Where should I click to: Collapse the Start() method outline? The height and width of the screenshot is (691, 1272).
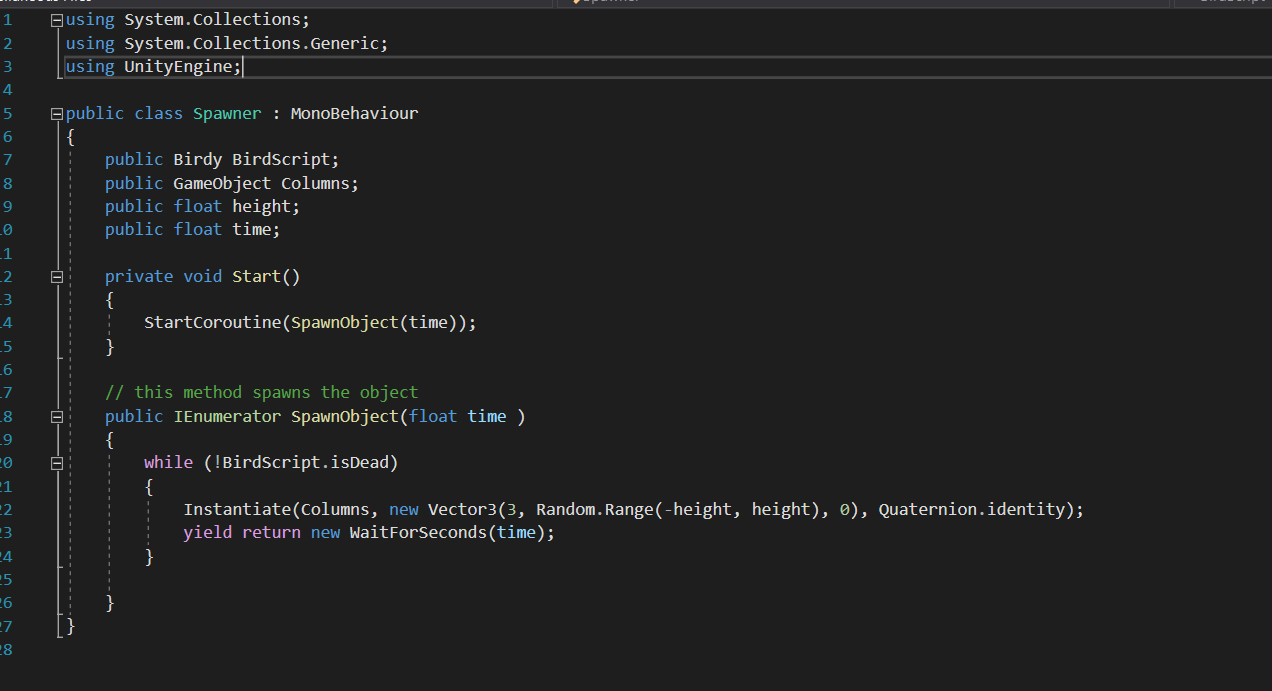click(x=57, y=277)
